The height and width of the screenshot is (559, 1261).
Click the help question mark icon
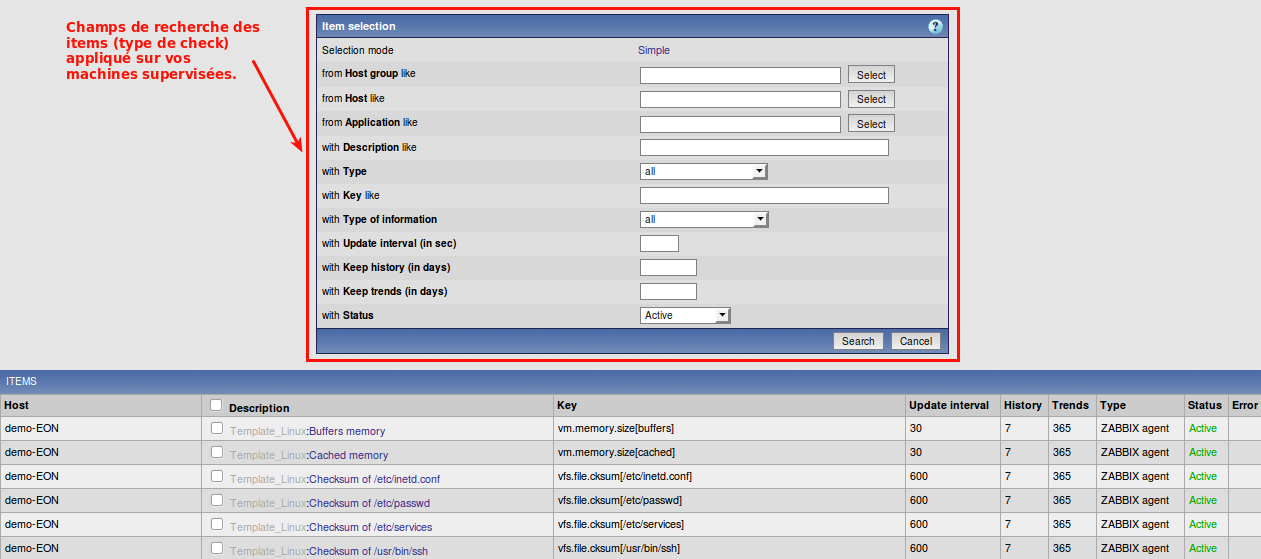tap(935, 27)
